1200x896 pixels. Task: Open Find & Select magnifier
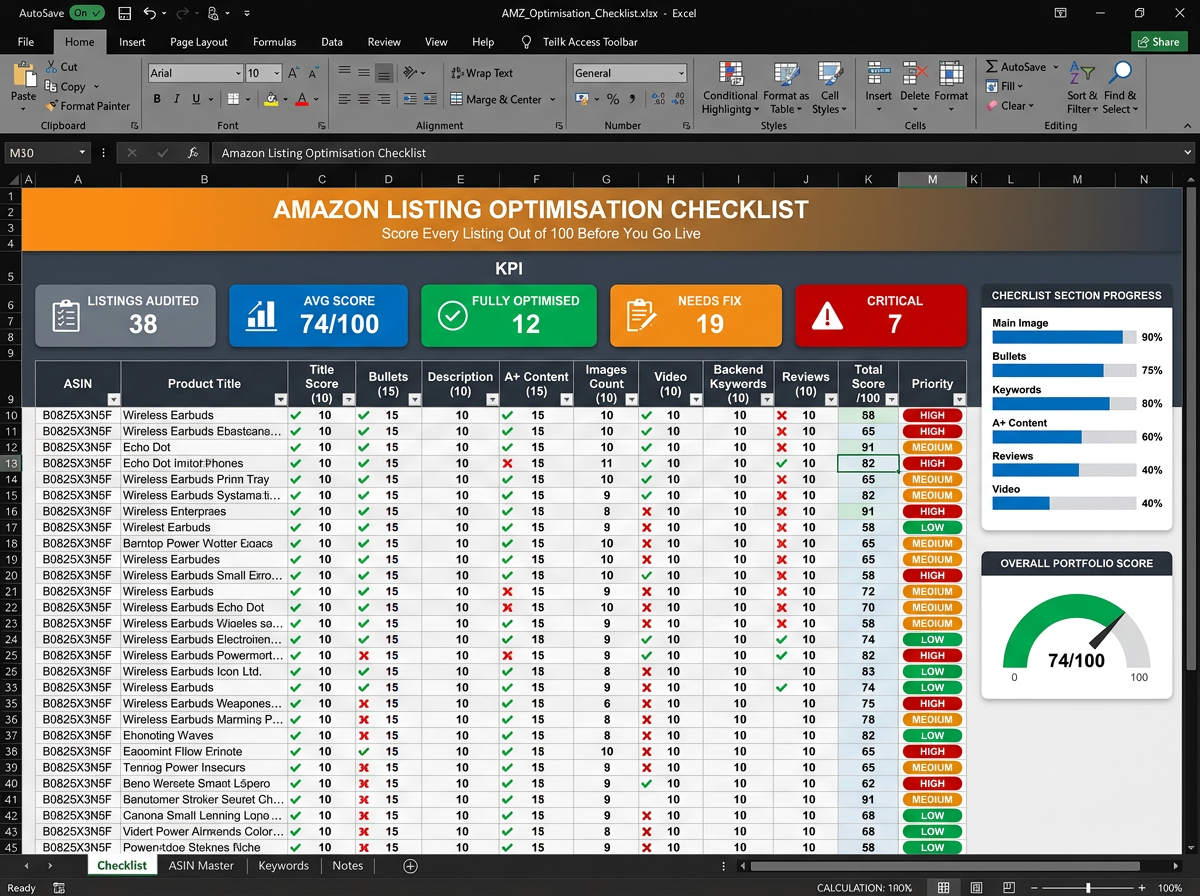[1120, 88]
